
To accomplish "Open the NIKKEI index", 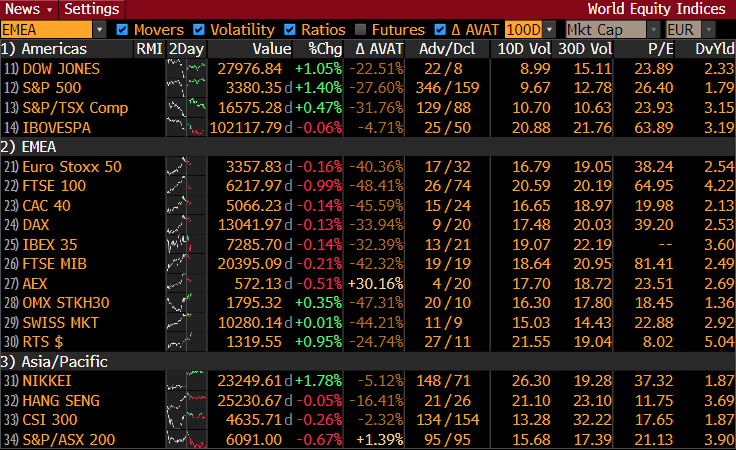I will (x=47, y=381).
